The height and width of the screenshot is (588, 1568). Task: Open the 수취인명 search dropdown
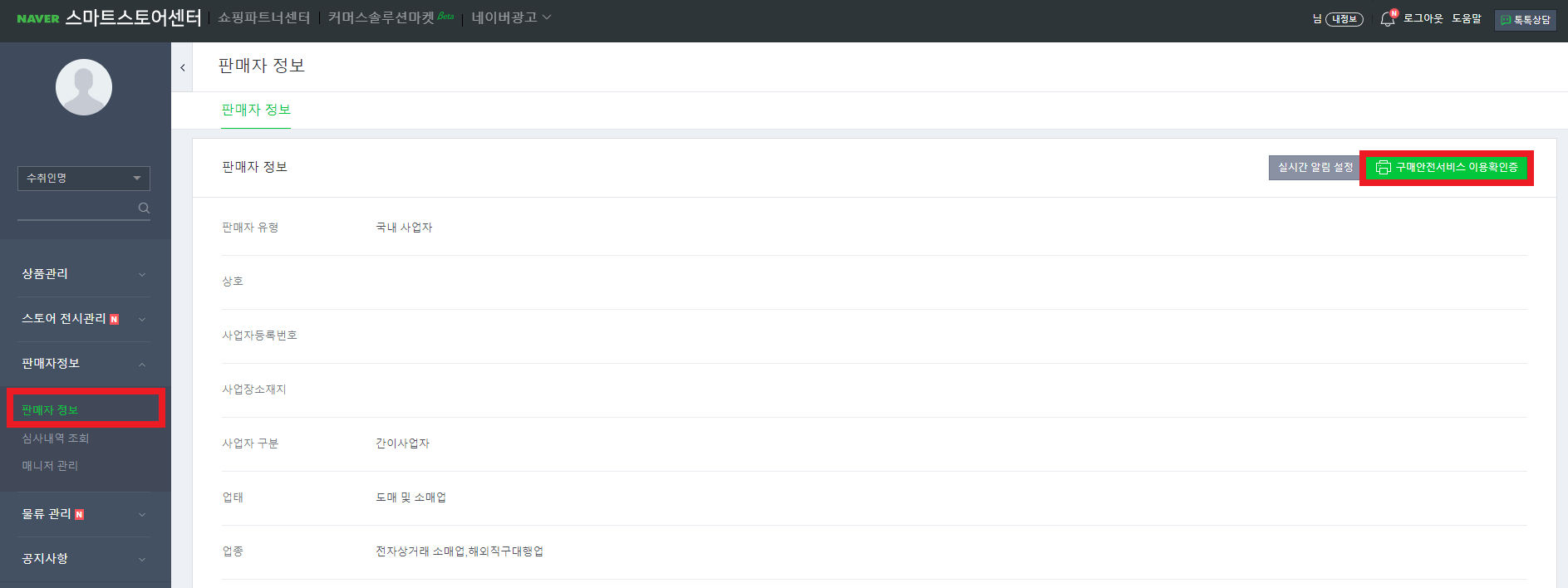coord(84,179)
